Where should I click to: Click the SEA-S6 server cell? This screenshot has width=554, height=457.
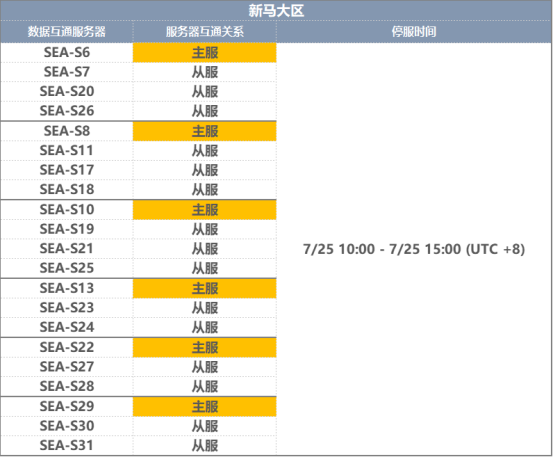67,53
